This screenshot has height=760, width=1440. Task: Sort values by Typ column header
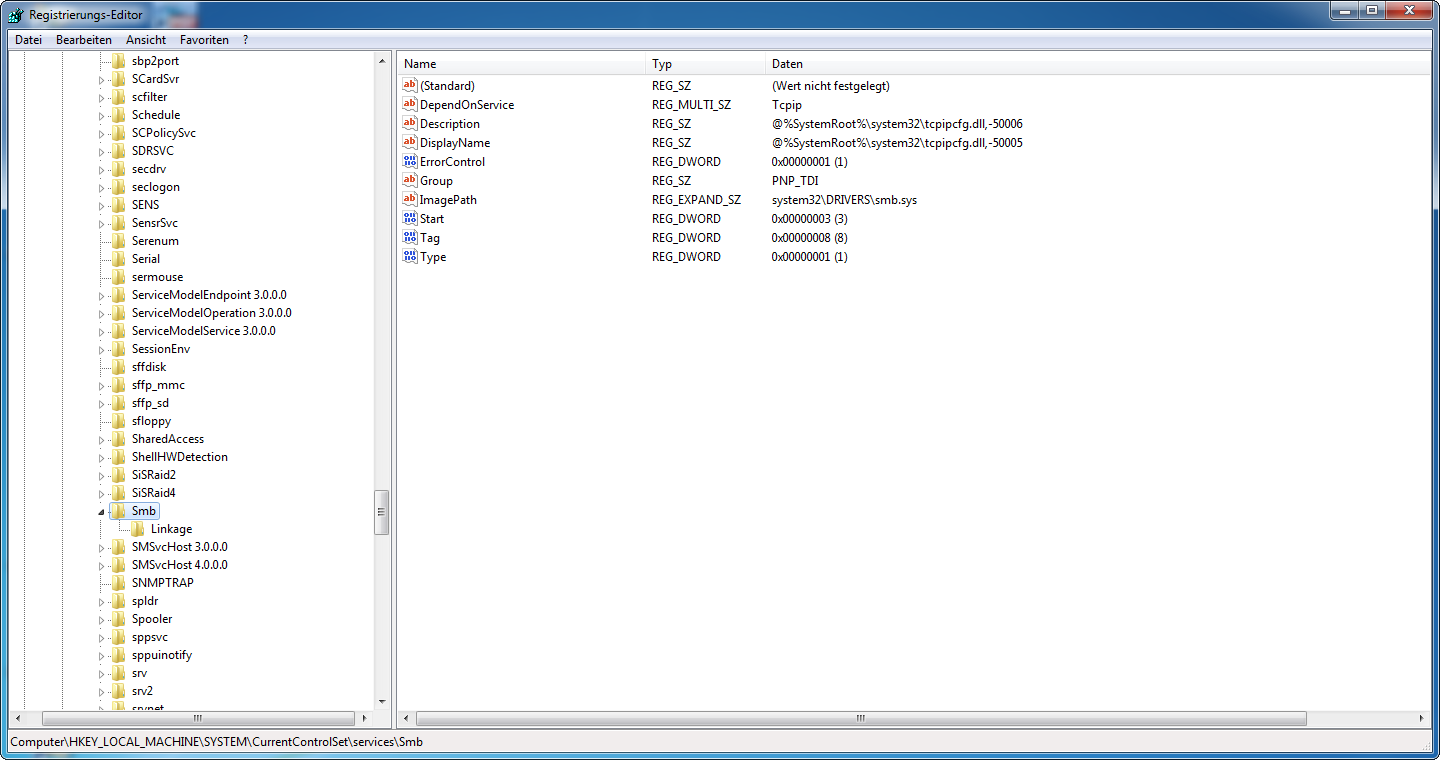coord(705,64)
